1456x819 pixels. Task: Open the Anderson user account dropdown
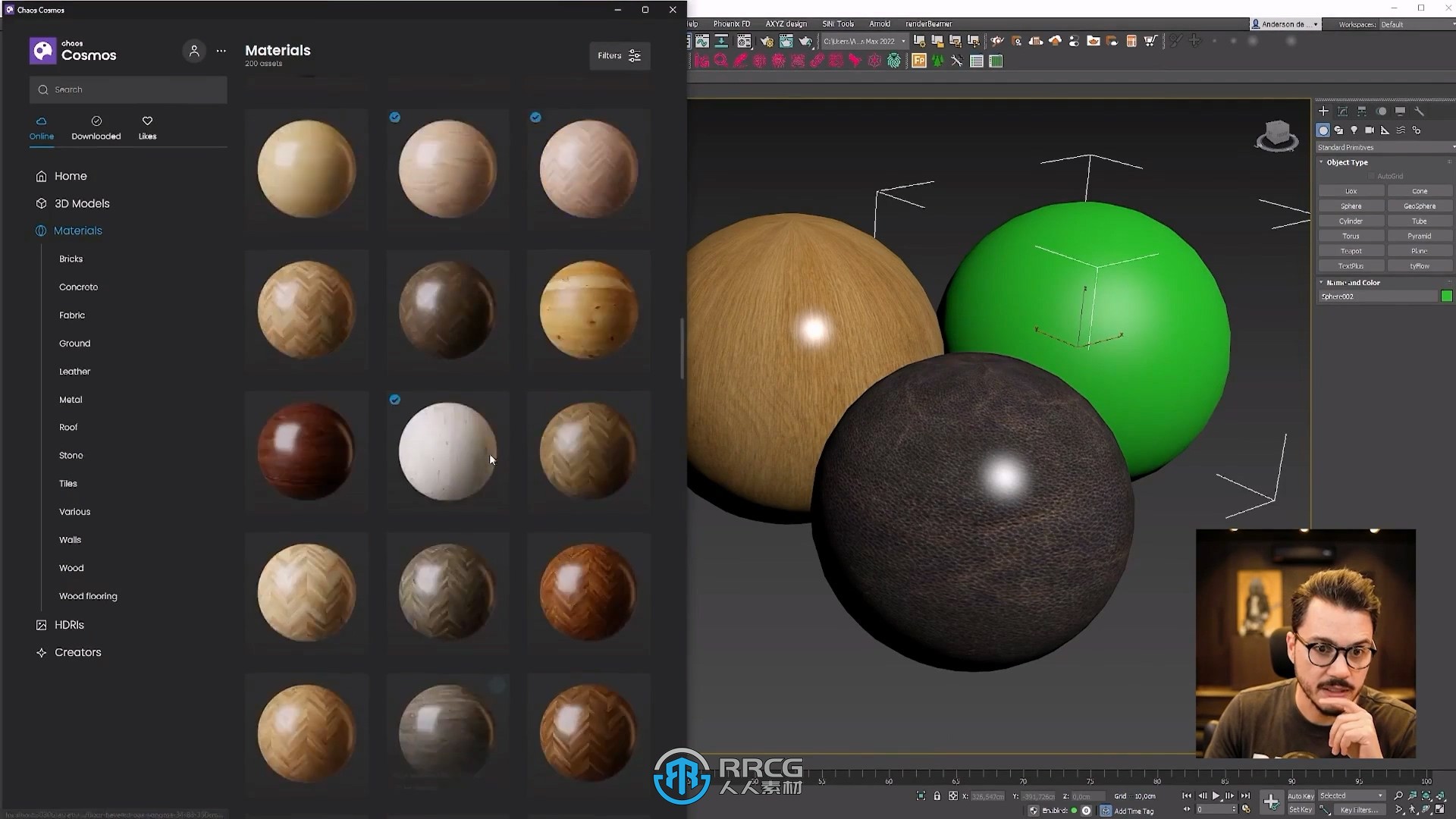click(x=1285, y=24)
